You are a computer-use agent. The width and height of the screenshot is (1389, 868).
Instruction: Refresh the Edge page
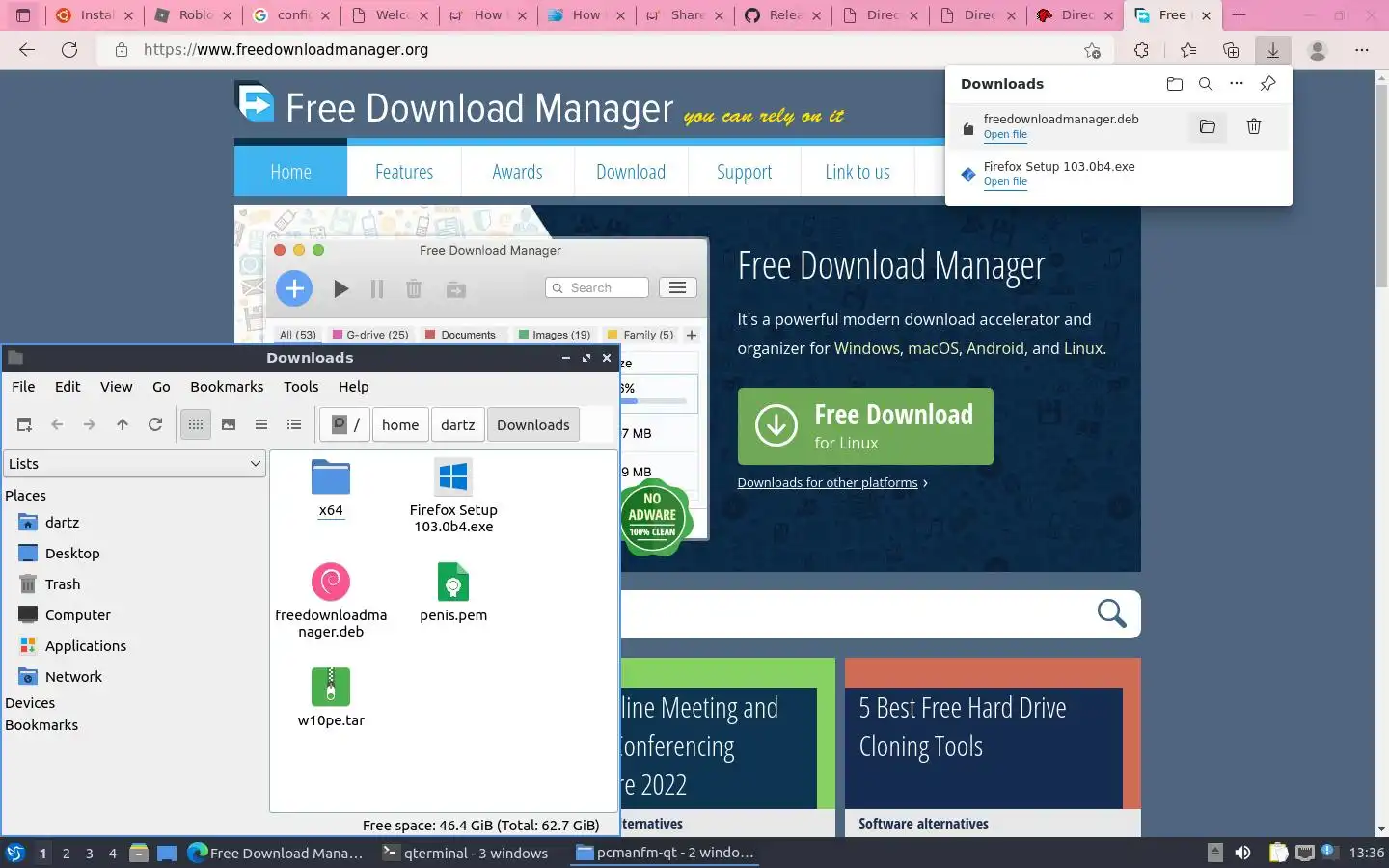(x=69, y=50)
